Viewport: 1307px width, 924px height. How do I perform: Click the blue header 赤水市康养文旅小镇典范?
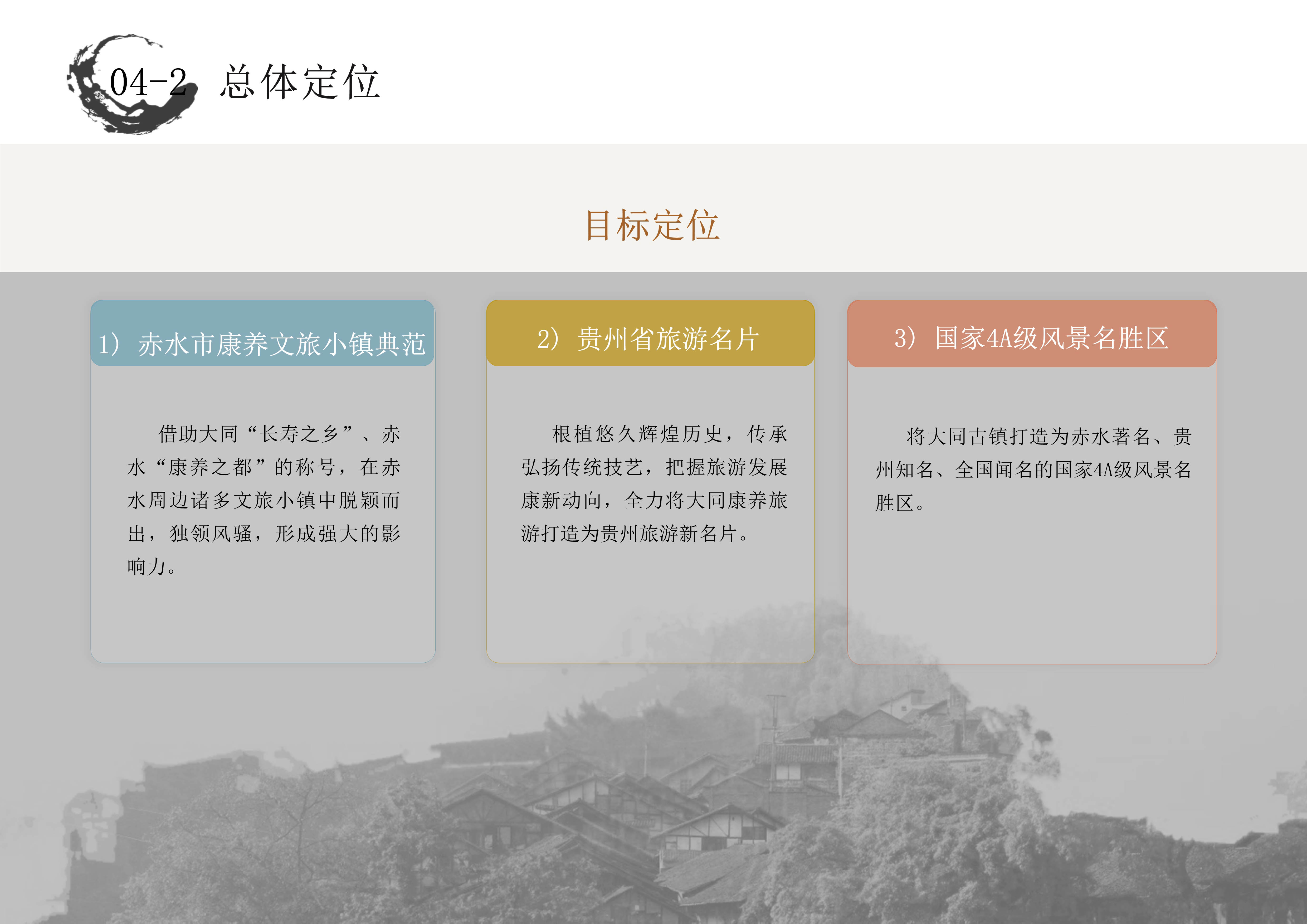(262, 334)
